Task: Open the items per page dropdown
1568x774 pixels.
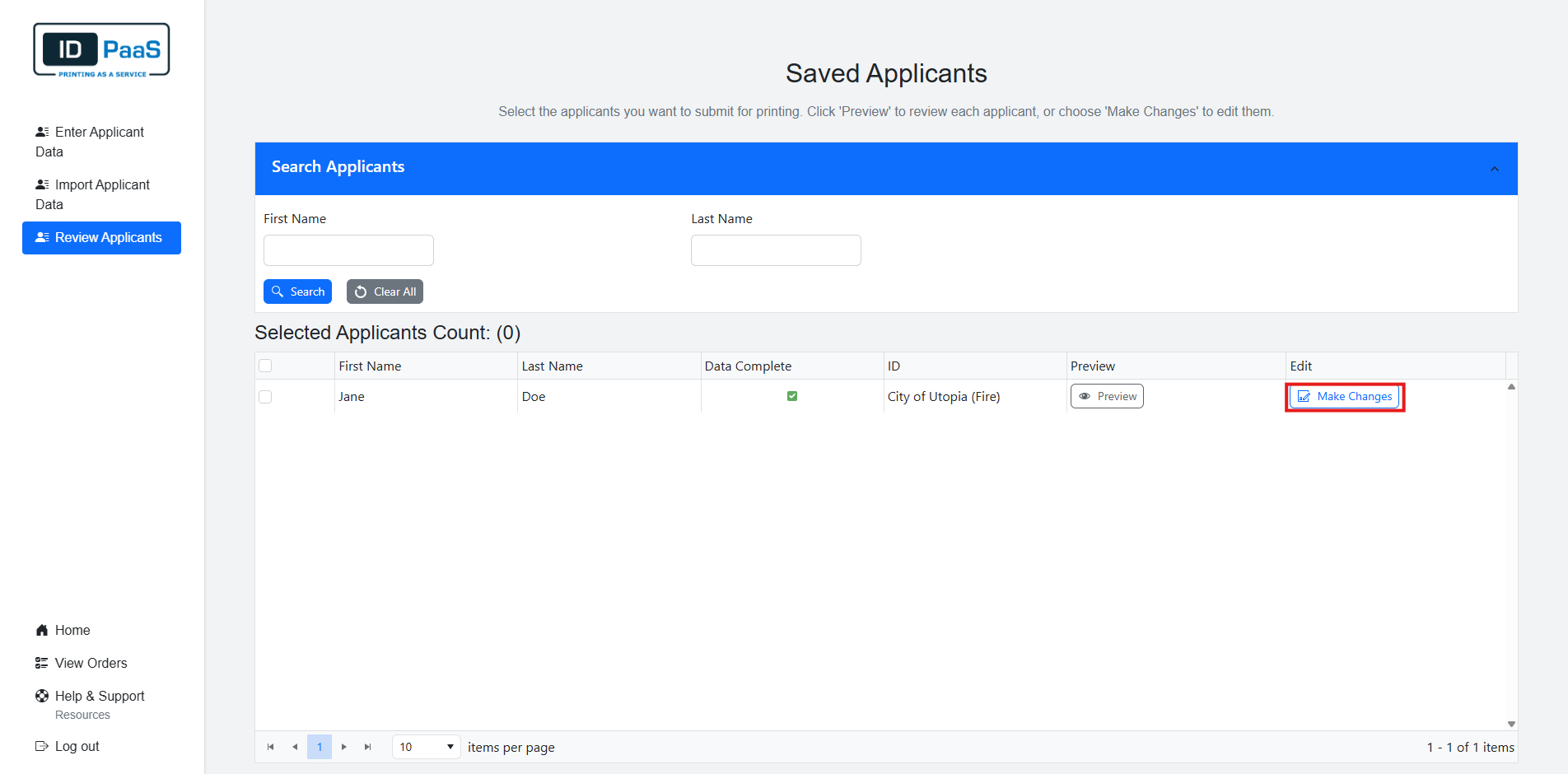Action: [426, 747]
